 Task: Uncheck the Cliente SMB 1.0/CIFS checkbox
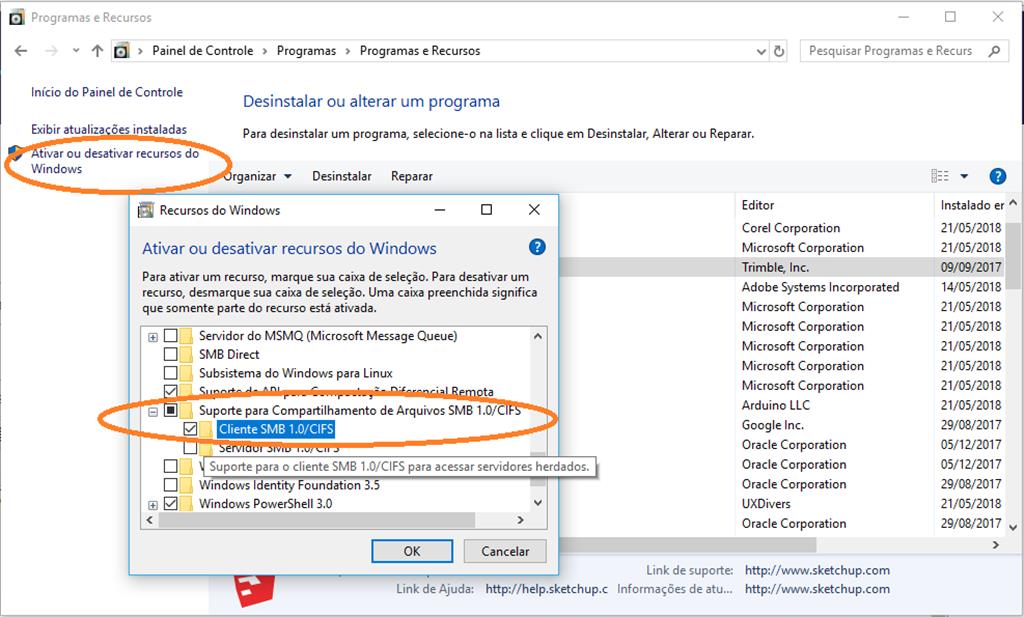coord(190,429)
